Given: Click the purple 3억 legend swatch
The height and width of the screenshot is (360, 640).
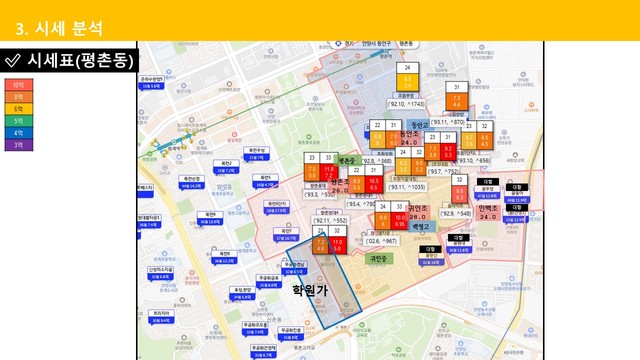Looking at the screenshot, I should (x=19, y=145).
